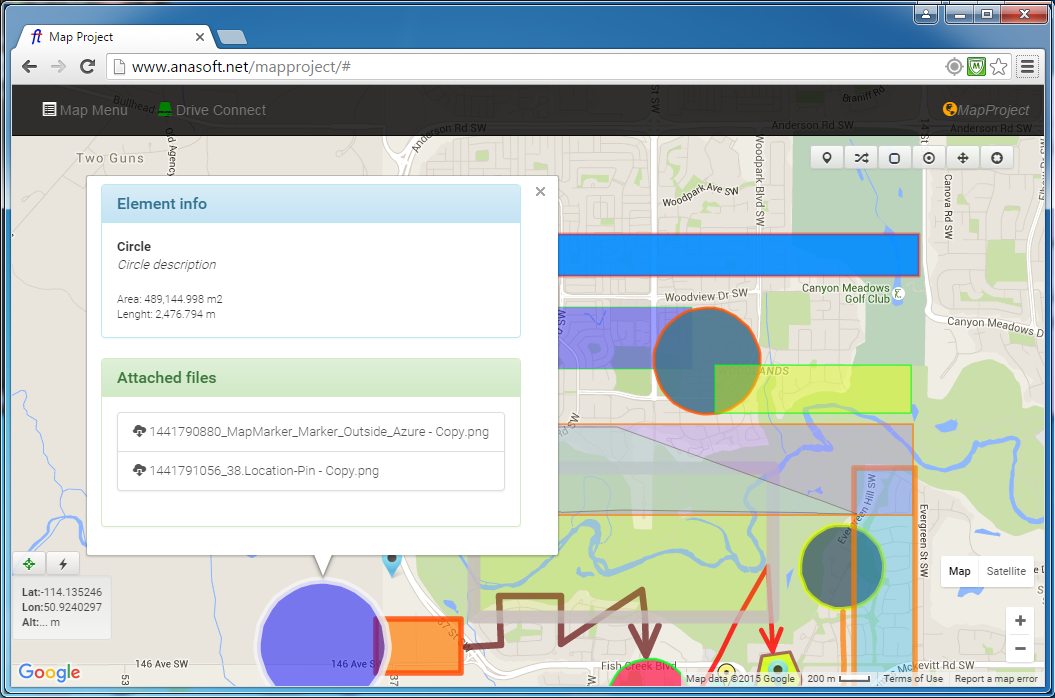Select the four-arrow move tool
The width and height of the screenshot is (1055, 698).
coord(963,158)
